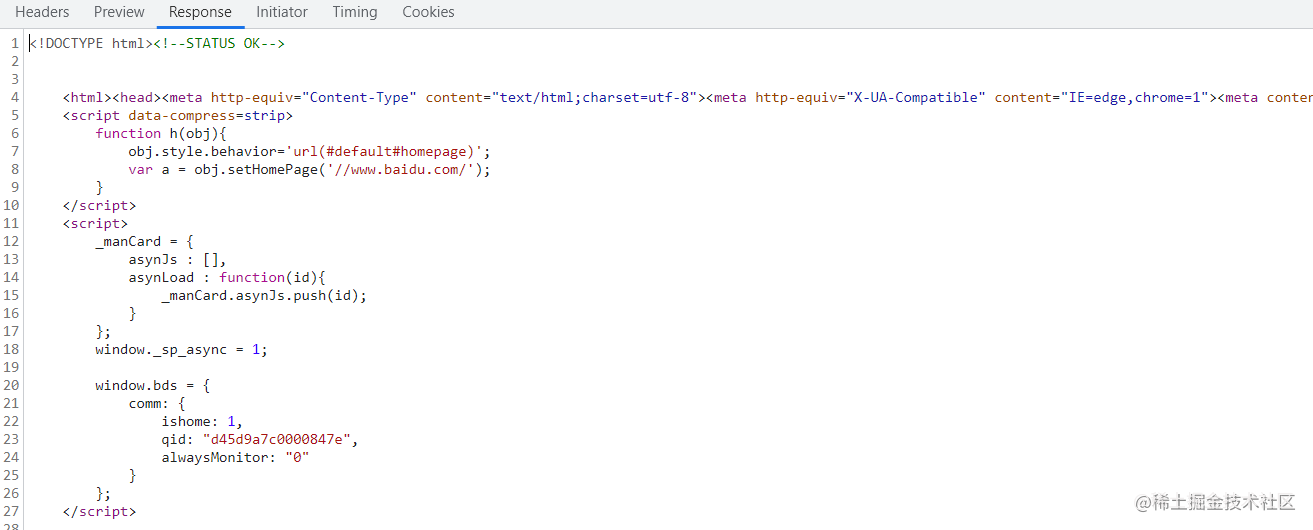Click the asynLoad property name
The width and height of the screenshot is (1313, 530).
(161, 277)
